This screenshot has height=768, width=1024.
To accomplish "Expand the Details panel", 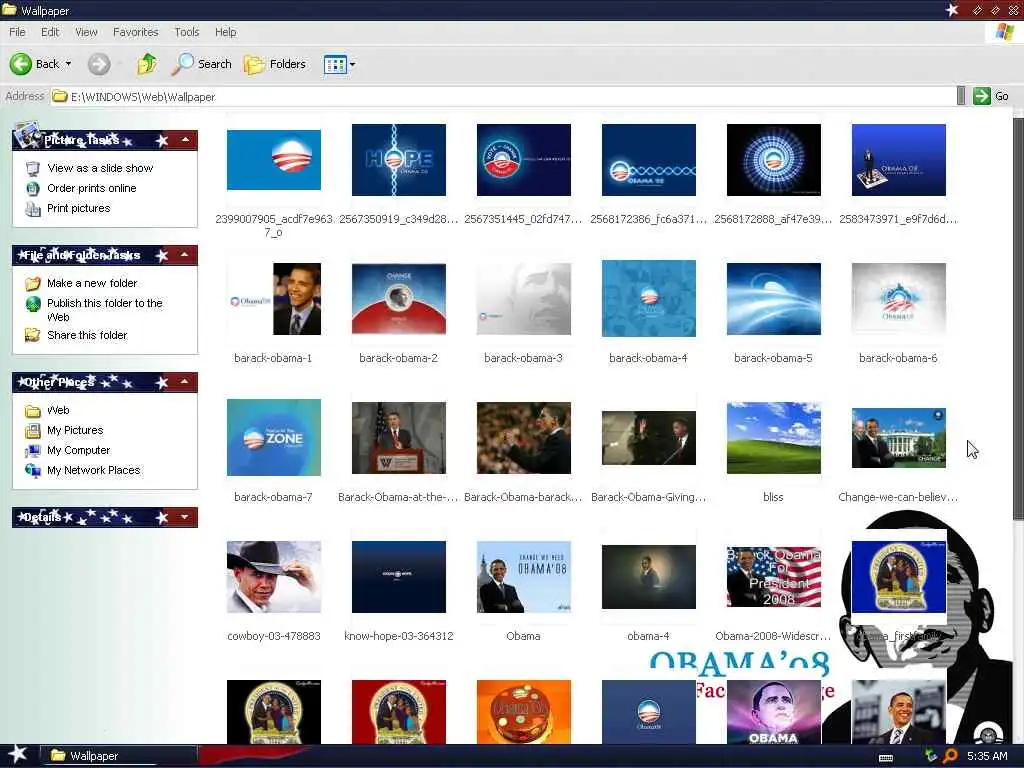I will [185, 517].
